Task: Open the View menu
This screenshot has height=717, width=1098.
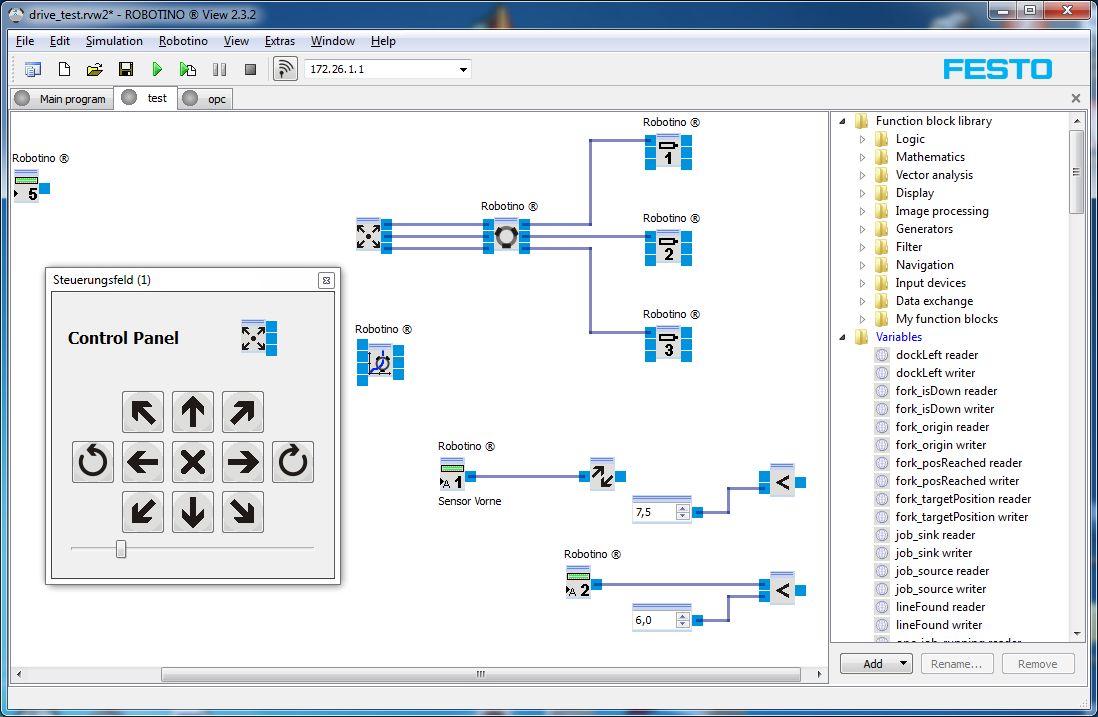Action: pyautogui.click(x=236, y=41)
